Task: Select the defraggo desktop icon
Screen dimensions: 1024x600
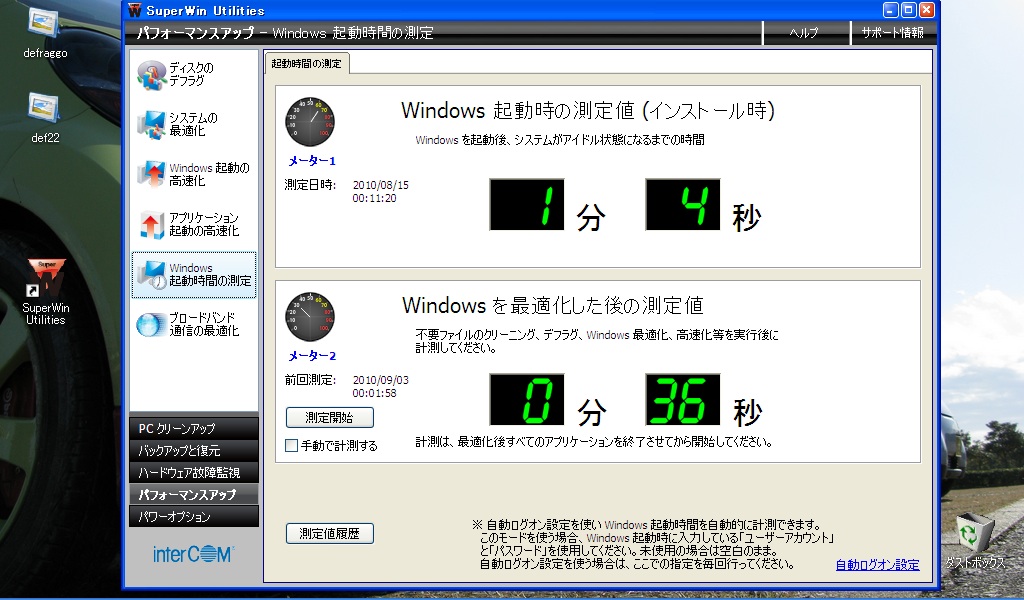Action: coord(45,32)
